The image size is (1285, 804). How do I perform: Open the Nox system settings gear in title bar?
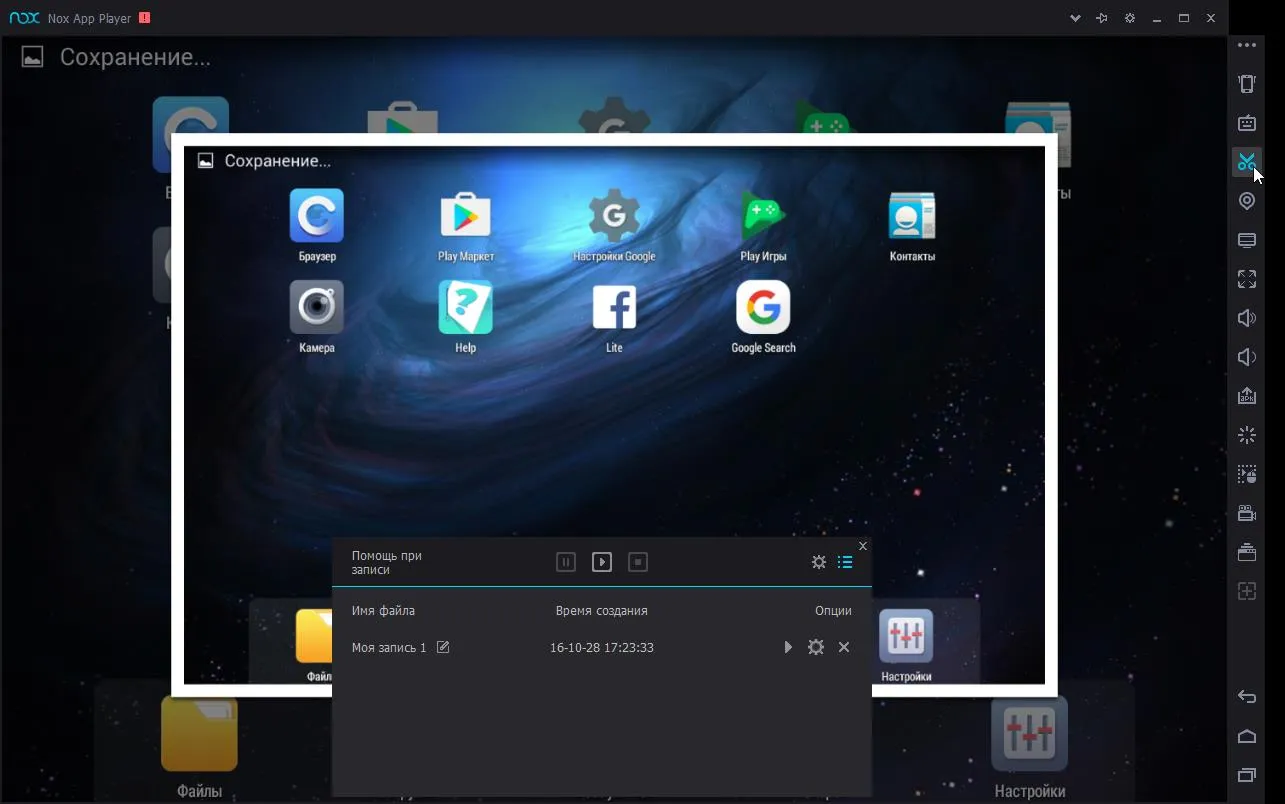coord(1130,18)
